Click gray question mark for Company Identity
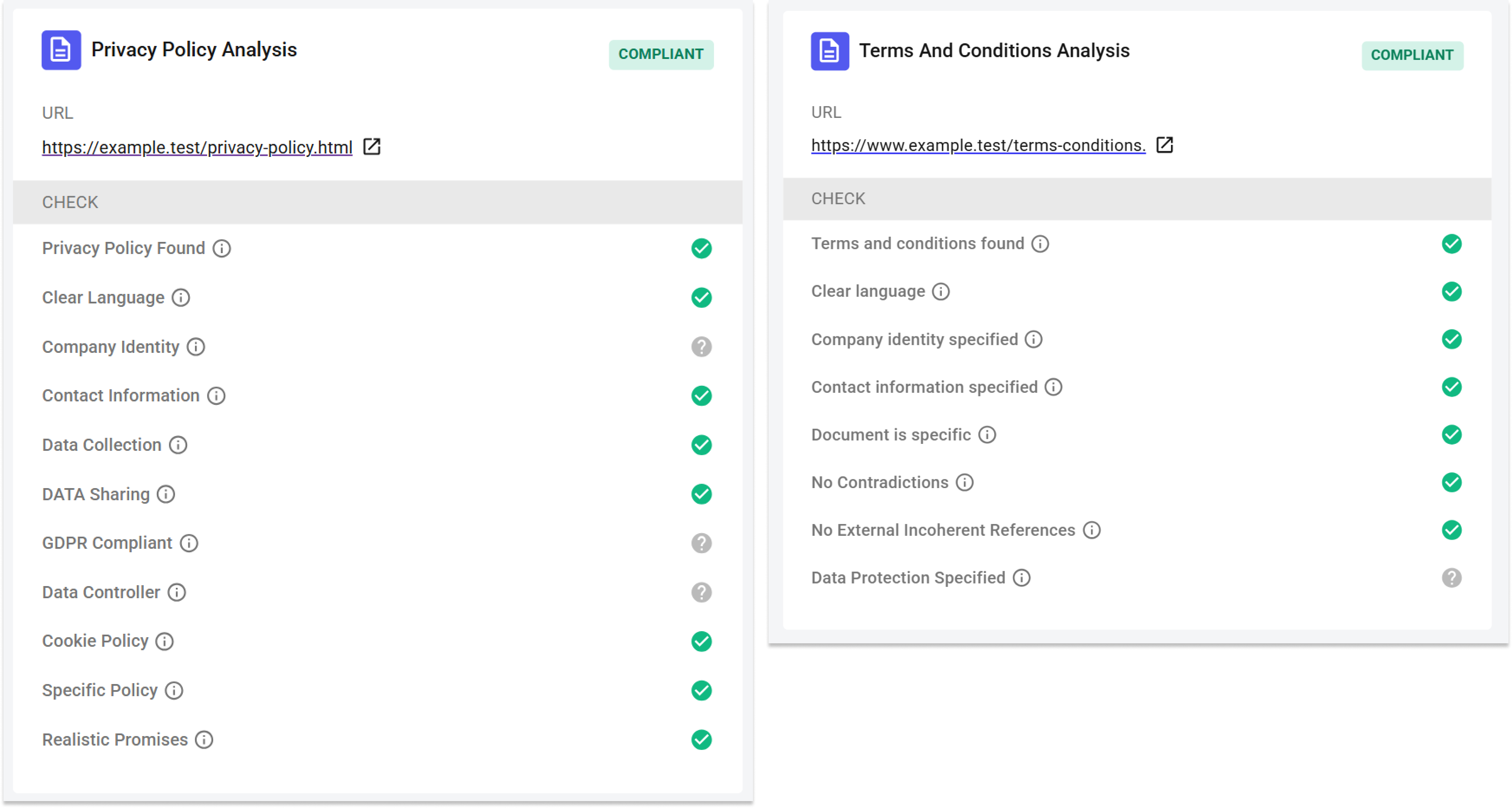Viewport: 1512px width, 808px height. 701,347
